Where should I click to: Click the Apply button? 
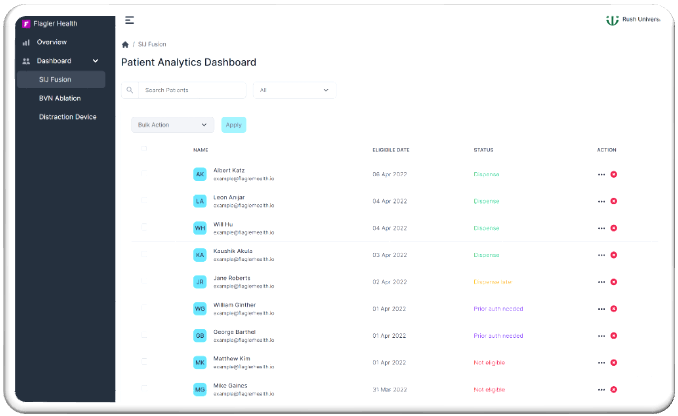(233, 125)
